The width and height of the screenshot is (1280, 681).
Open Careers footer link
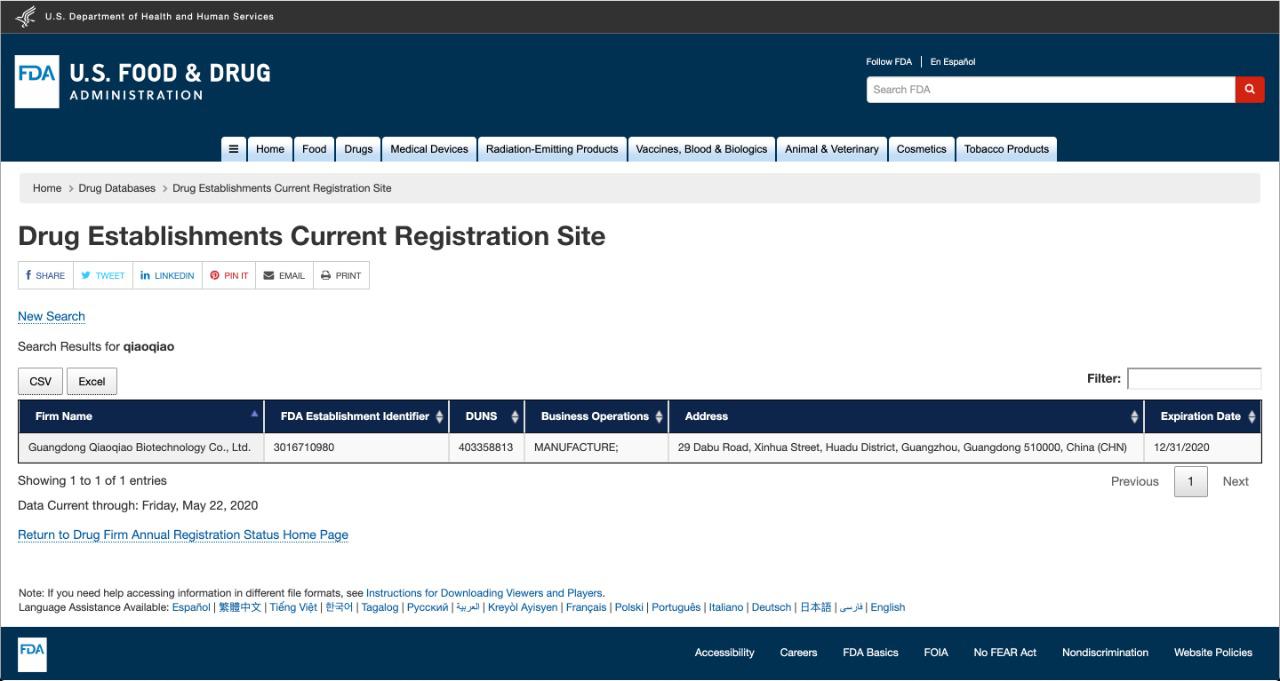pyautogui.click(x=798, y=653)
